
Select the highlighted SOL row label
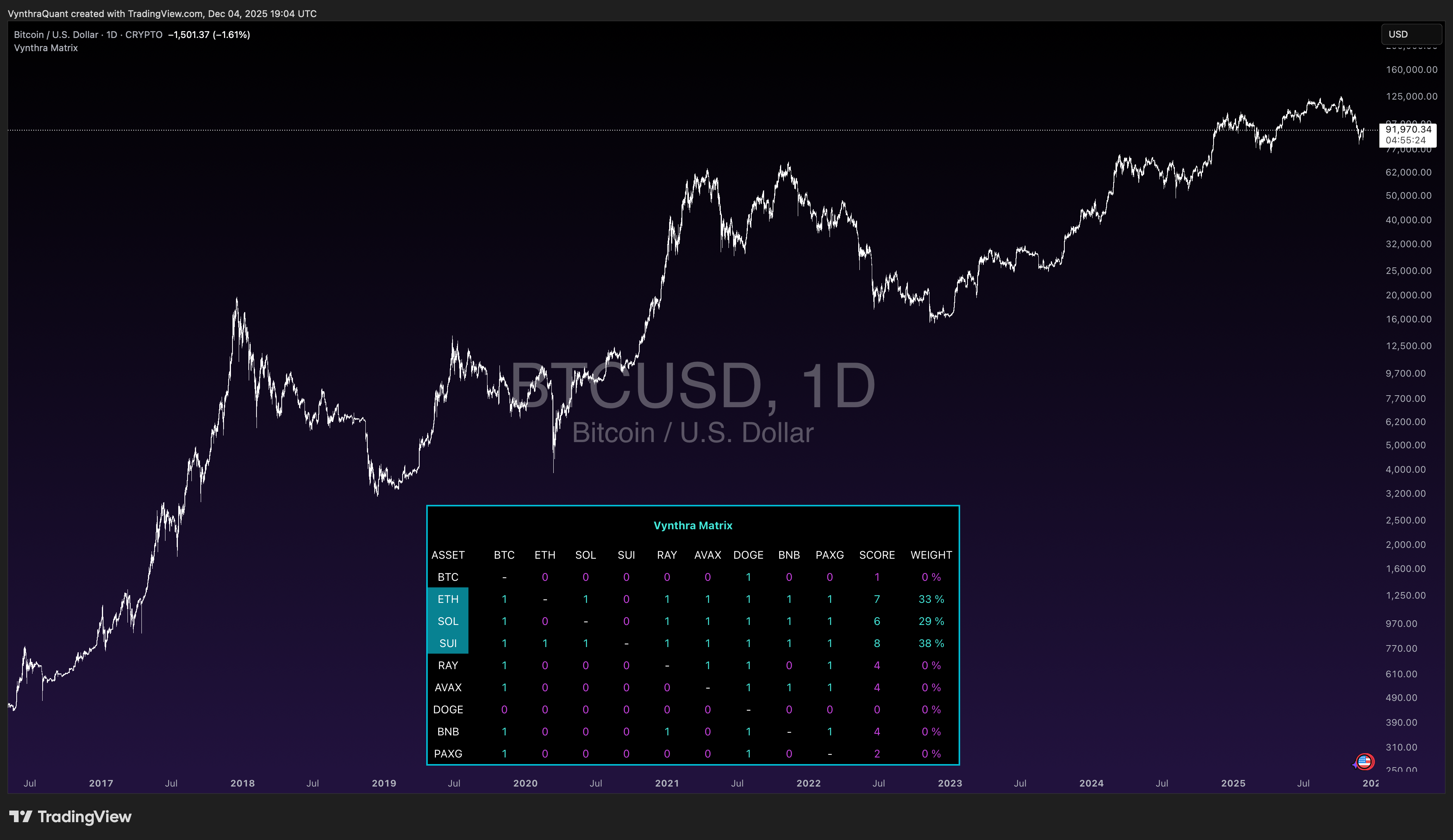[x=448, y=621]
